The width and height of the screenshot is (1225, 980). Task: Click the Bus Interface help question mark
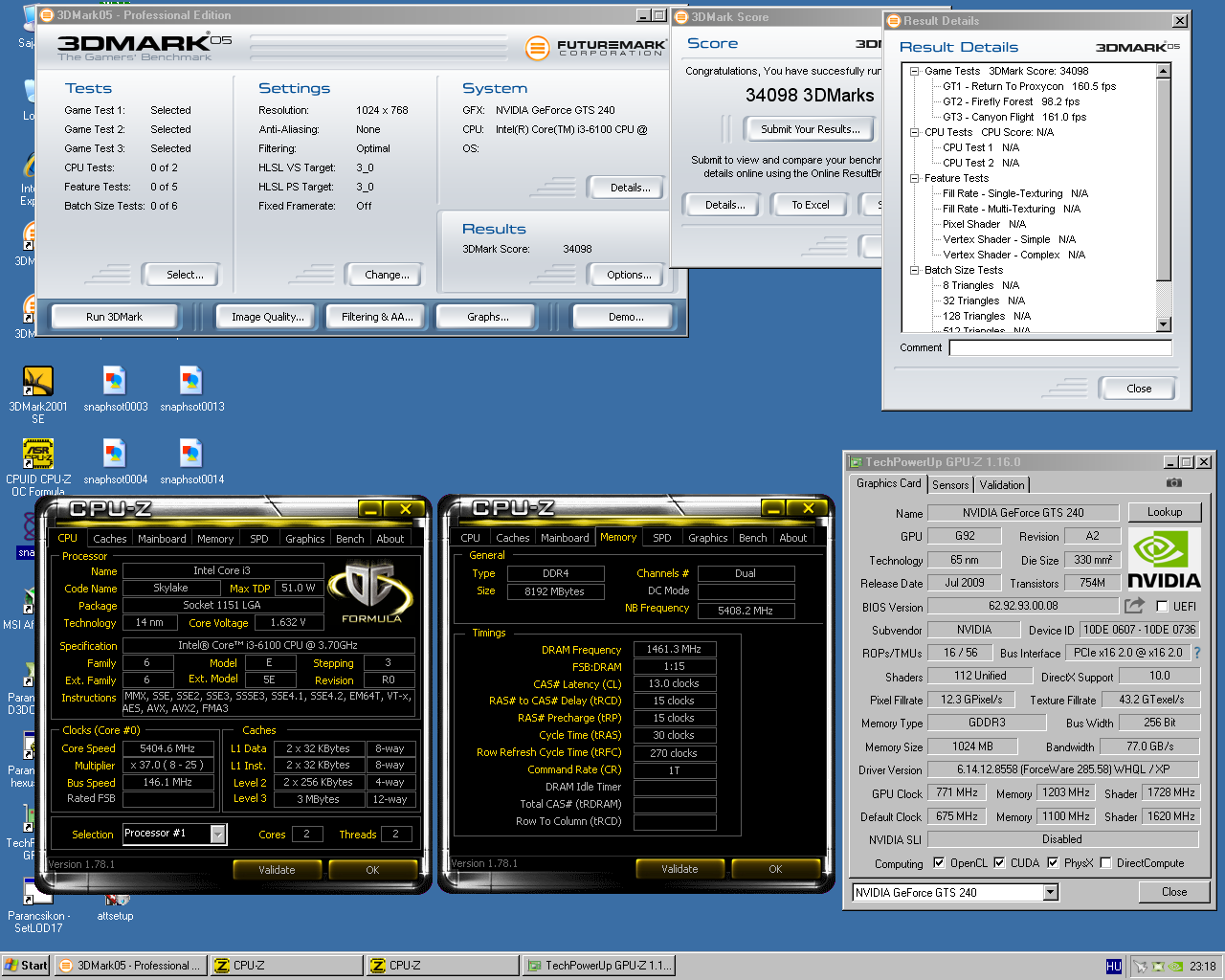1196,653
